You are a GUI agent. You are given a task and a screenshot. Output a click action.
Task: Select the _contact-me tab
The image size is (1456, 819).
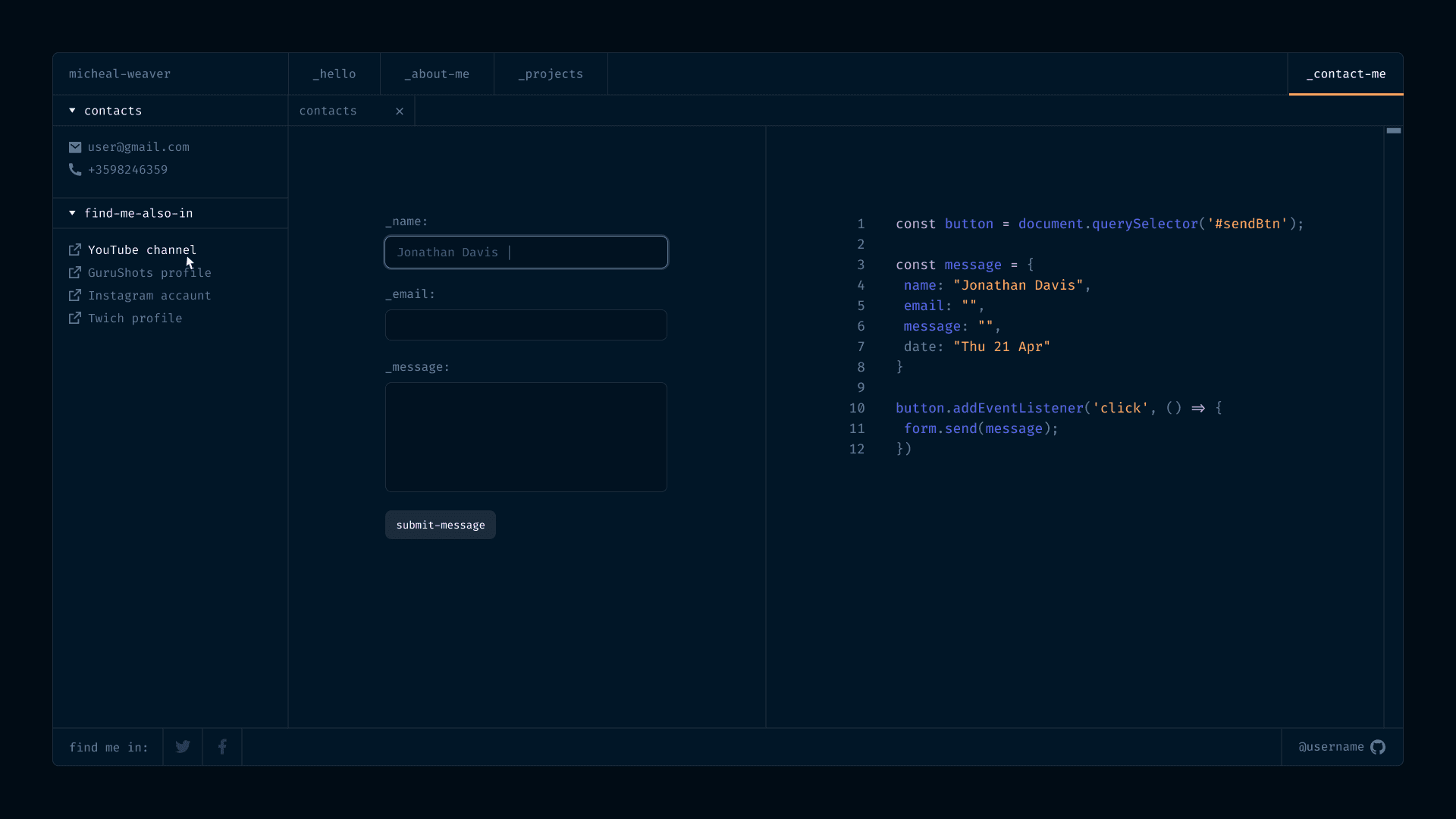click(1346, 74)
